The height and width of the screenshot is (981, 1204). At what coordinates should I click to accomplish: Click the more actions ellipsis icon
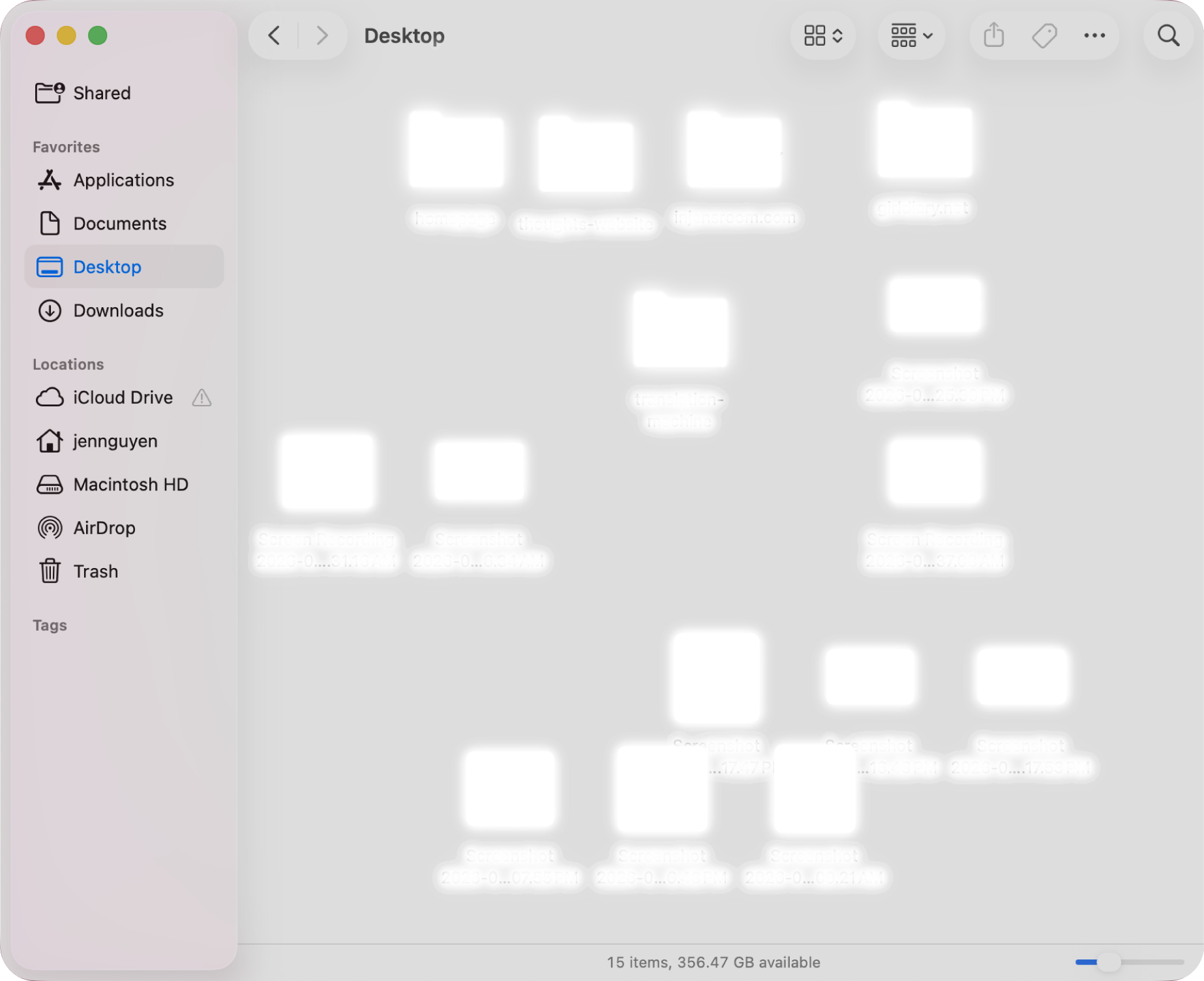tap(1094, 35)
